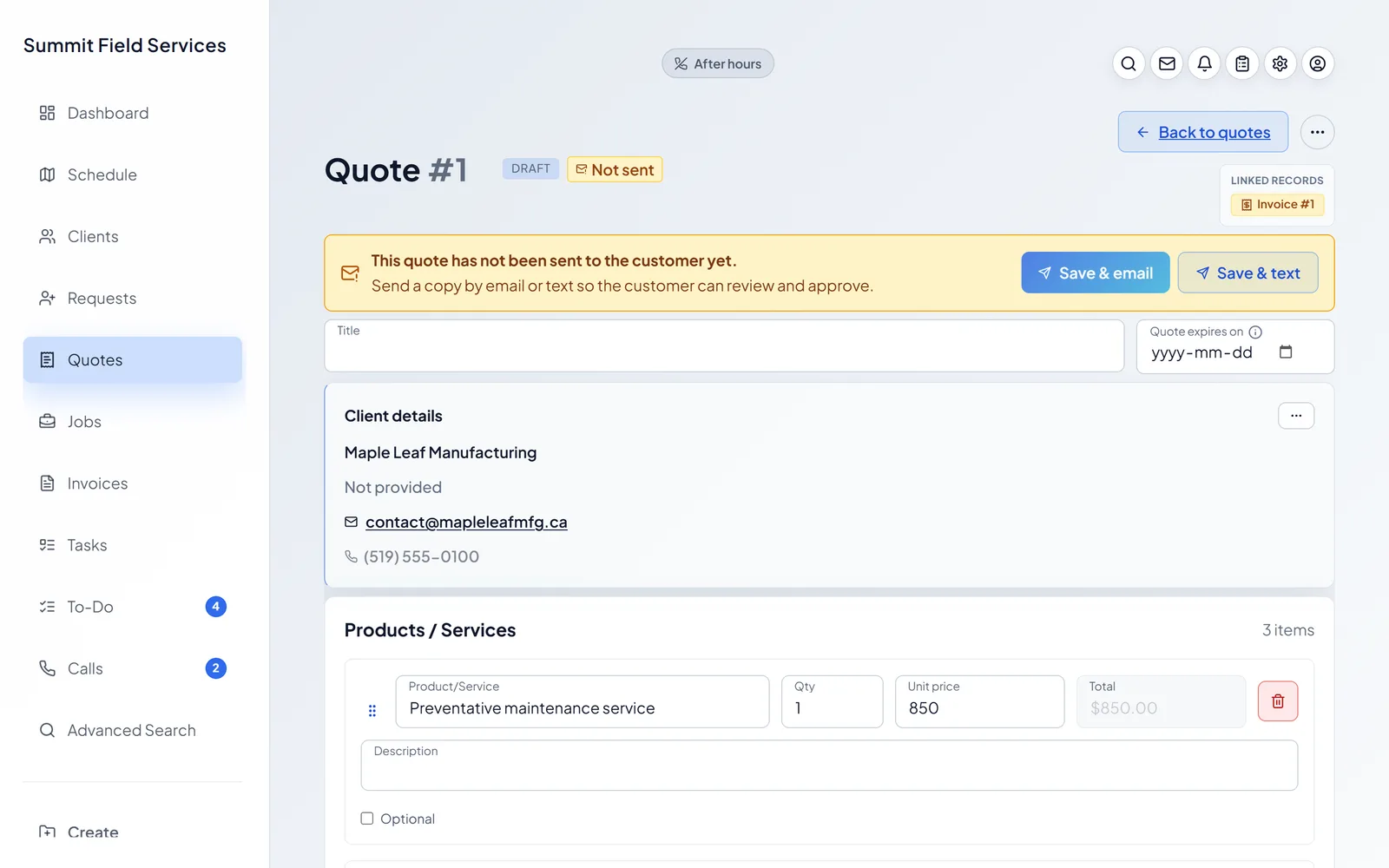Click the Not sent status badge
Screen dimensions: 1389x868
(x=615, y=169)
